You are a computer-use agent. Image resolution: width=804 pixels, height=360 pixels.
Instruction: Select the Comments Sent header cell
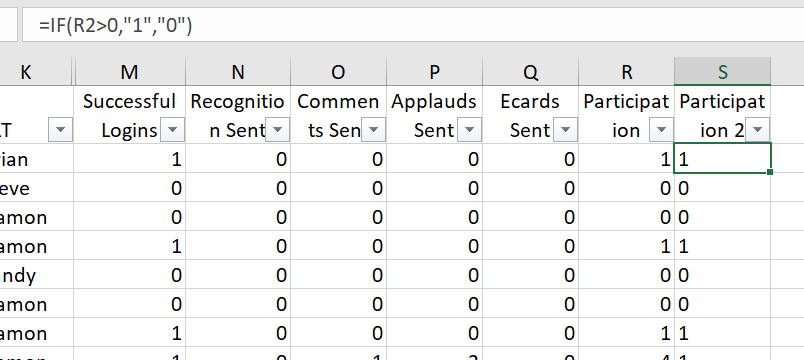click(x=338, y=115)
